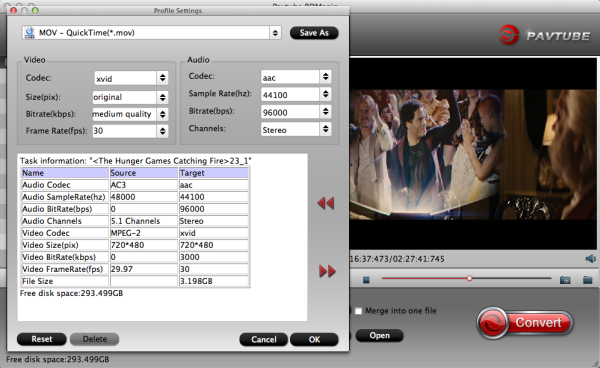
Task: Open the Frame Rate 30 dropdown
Action: click(x=130, y=131)
